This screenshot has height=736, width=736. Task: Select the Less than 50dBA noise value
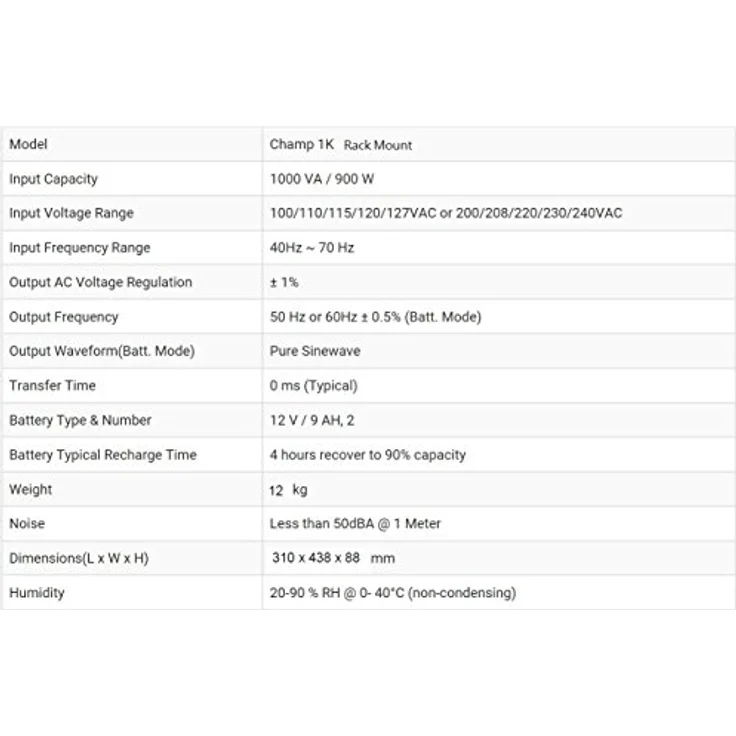[355, 524]
